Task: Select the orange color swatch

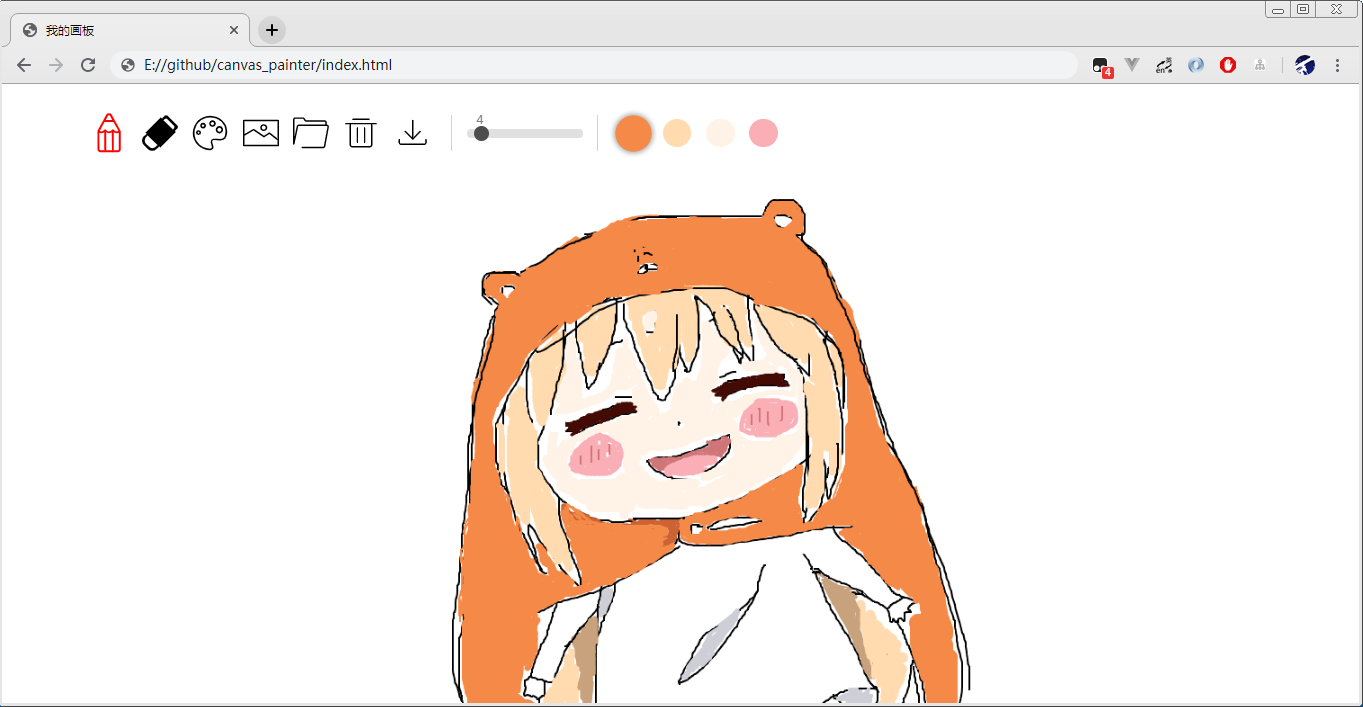Action: tap(633, 132)
